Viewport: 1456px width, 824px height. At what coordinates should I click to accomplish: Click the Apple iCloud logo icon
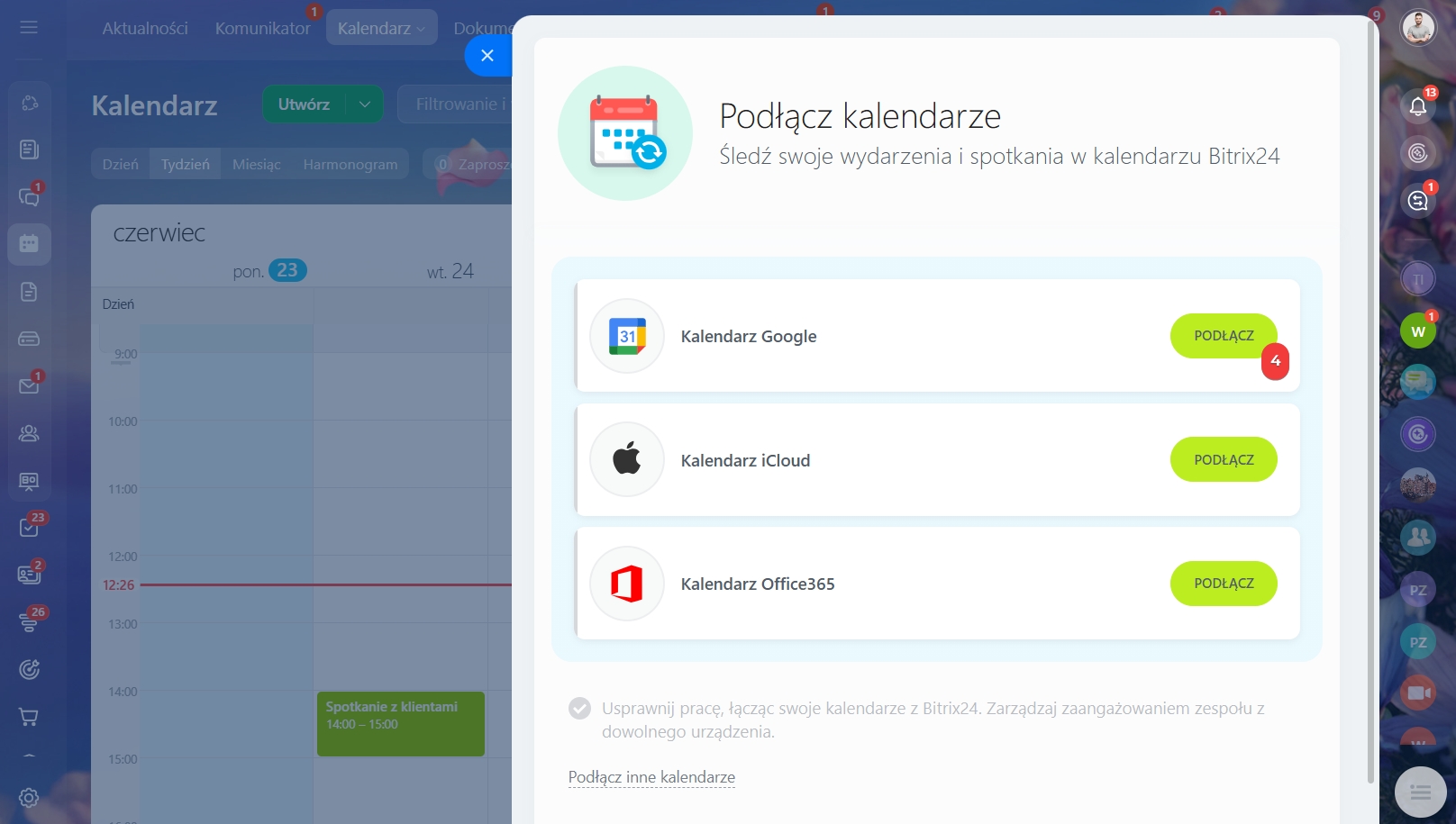tap(627, 459)
